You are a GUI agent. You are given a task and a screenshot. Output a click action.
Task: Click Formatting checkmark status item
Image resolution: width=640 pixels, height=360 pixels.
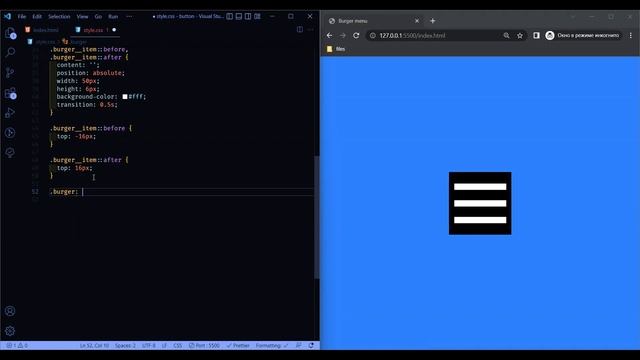tap(272, 345)
